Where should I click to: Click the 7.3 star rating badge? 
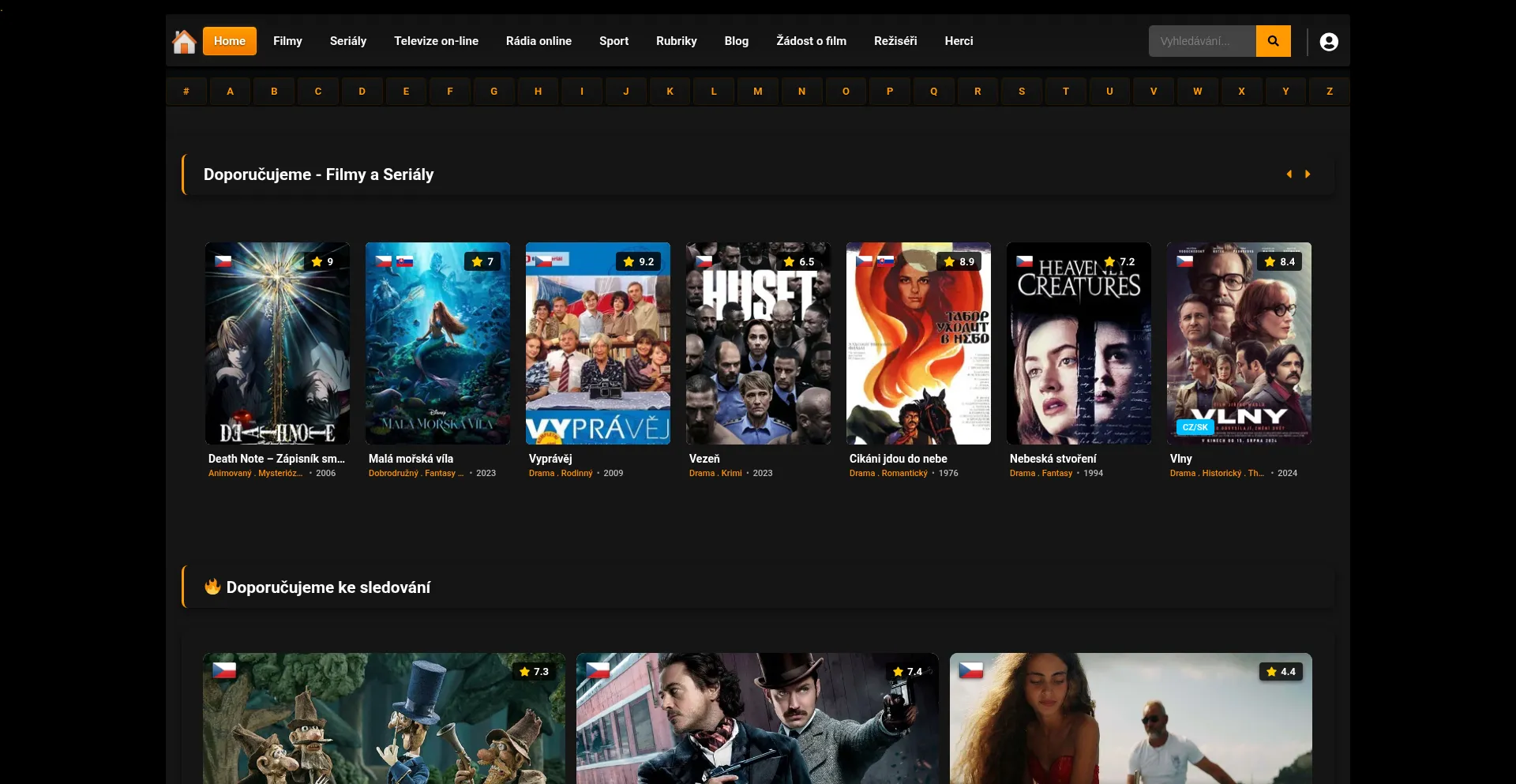(x=534, y=671)
